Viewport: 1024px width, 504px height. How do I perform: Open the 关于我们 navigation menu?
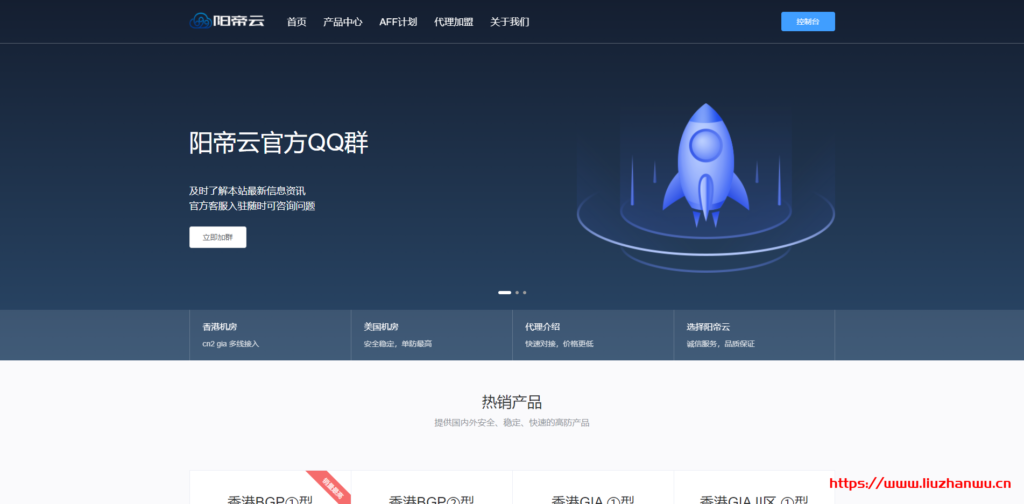510,22
